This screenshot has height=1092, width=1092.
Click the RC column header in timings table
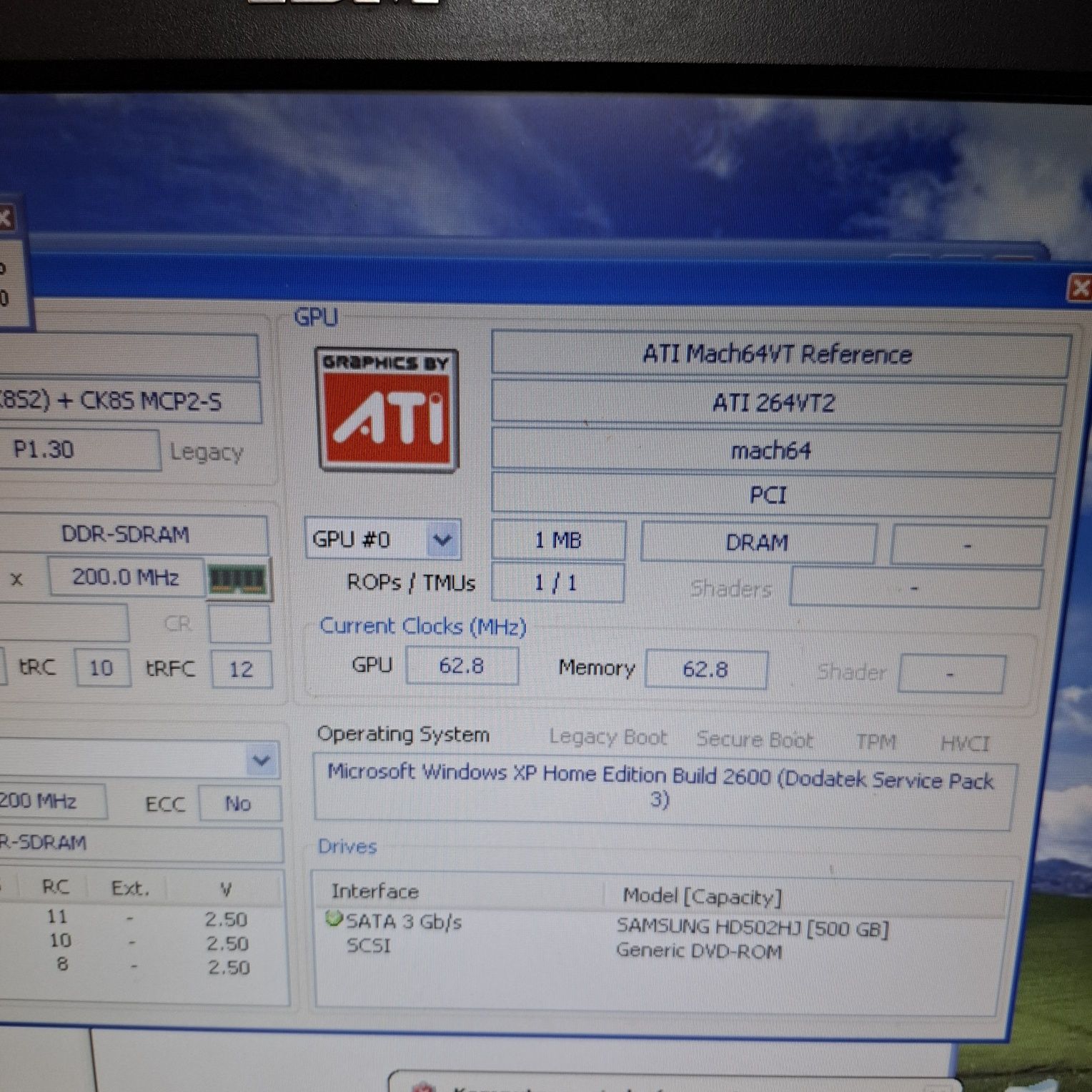tap(55, 887)
